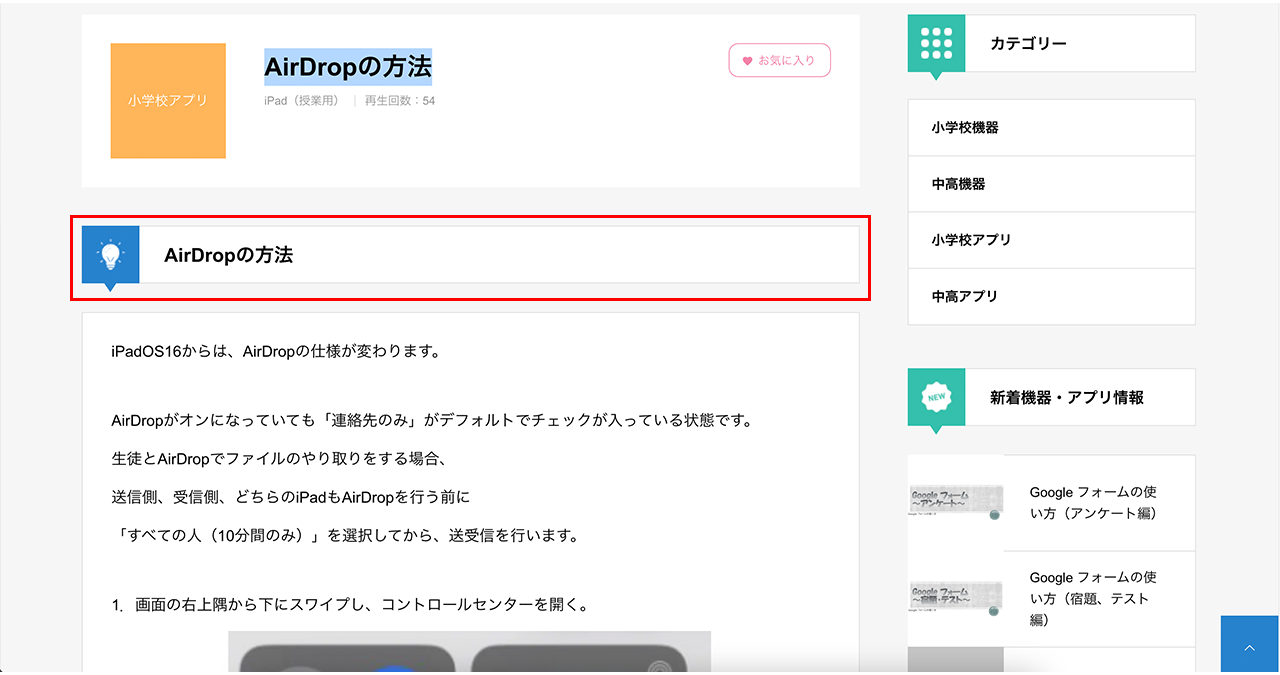Image resolution: width=1280 pixels, height=675 pixels.
Task: Click the カテゴリー sidebar heading
Action: (1028, 43)
